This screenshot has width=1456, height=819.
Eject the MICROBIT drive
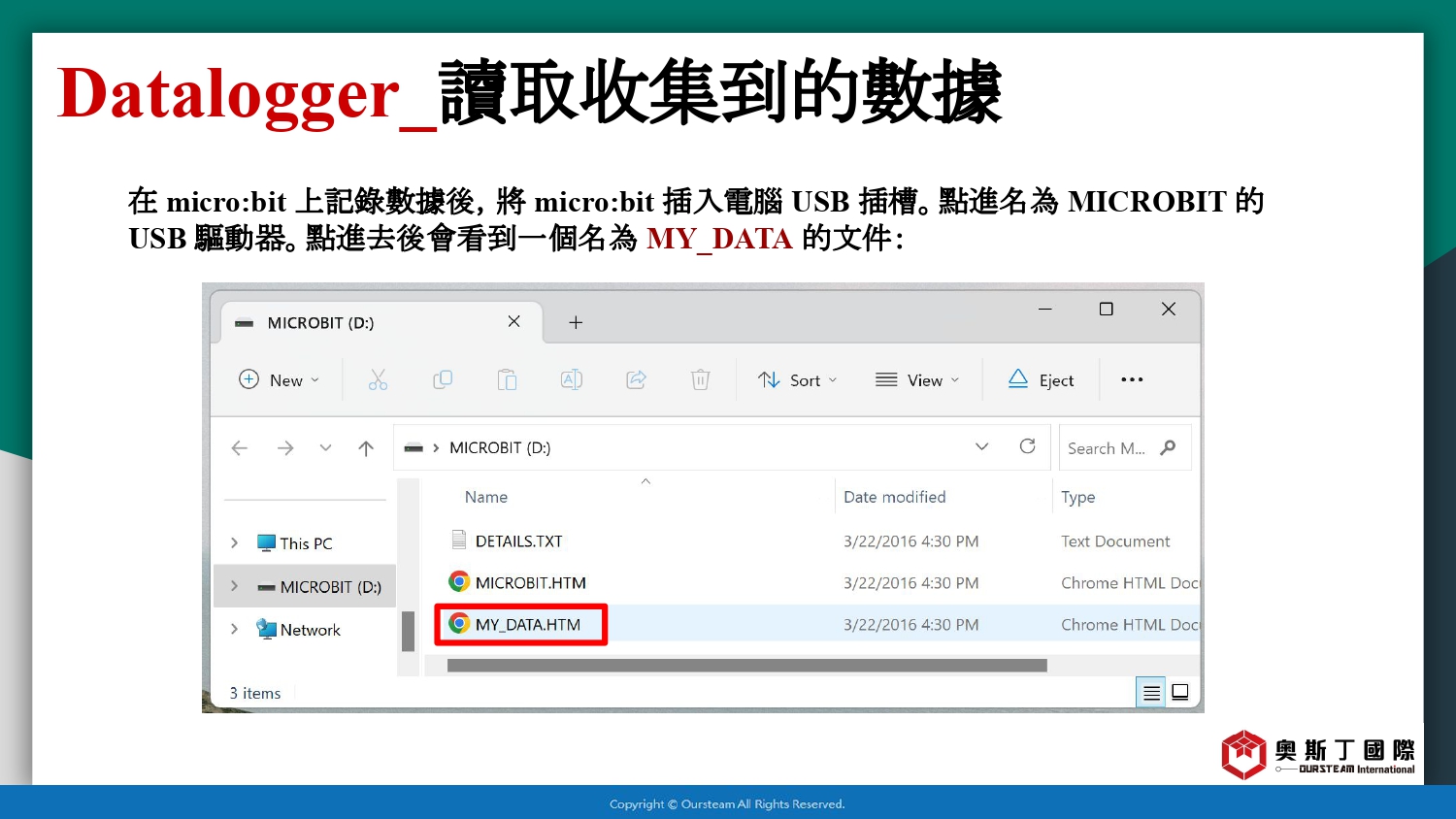[x=1042, y=380]
